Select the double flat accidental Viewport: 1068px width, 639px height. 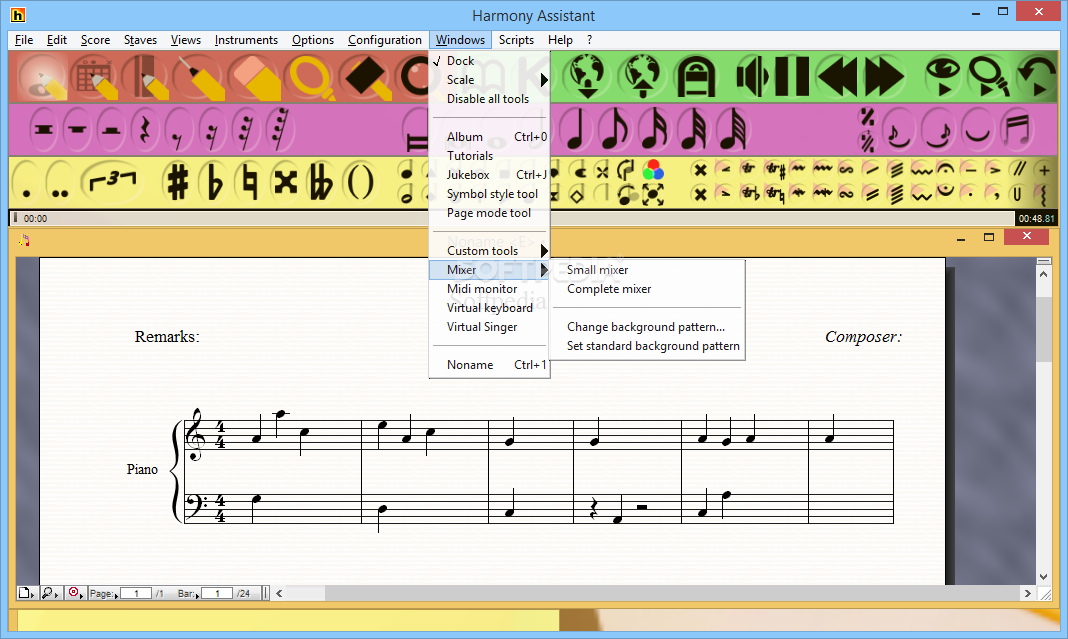(x=321, y=183)
